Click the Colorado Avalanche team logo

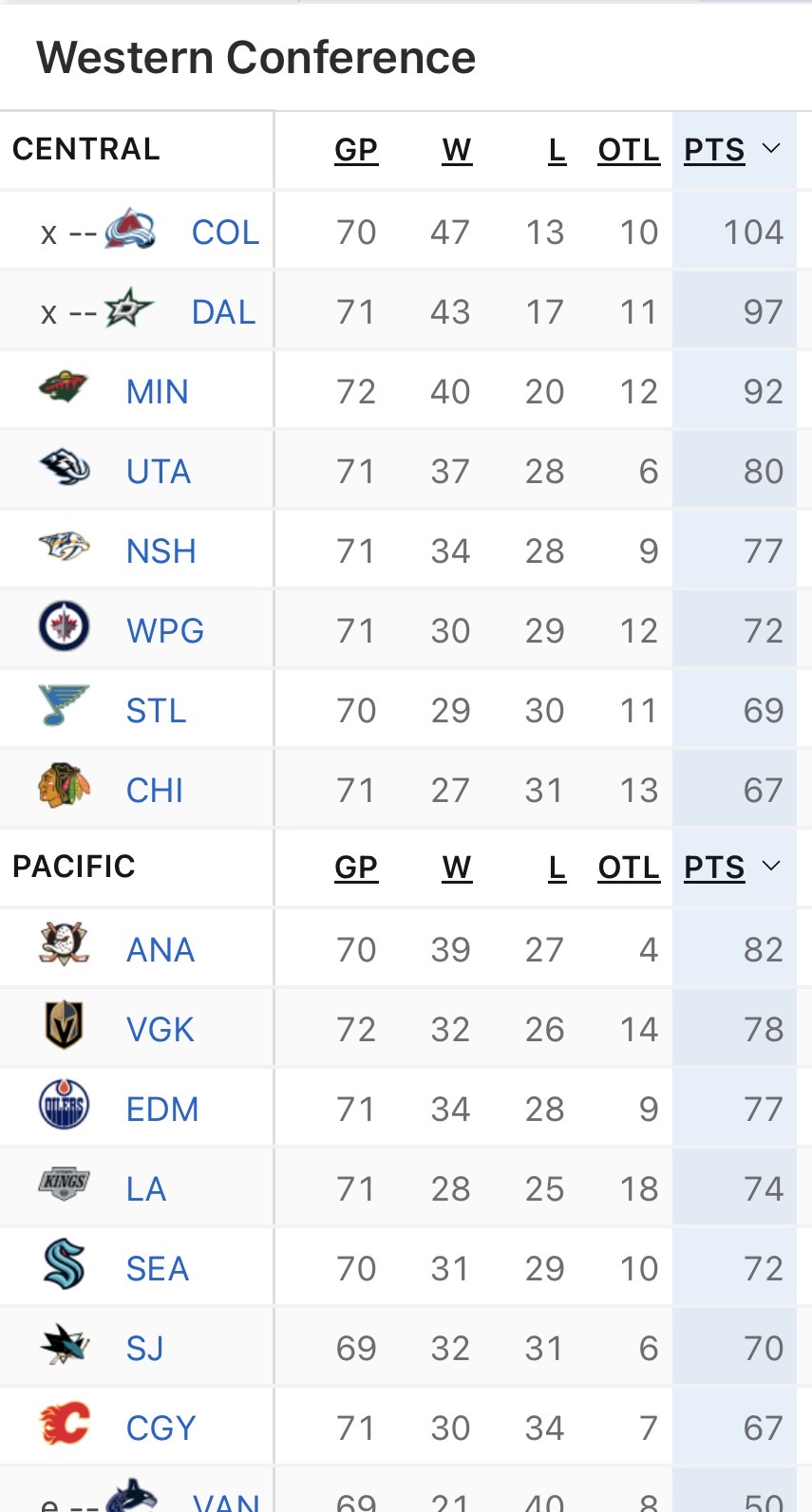pos(129,231)
